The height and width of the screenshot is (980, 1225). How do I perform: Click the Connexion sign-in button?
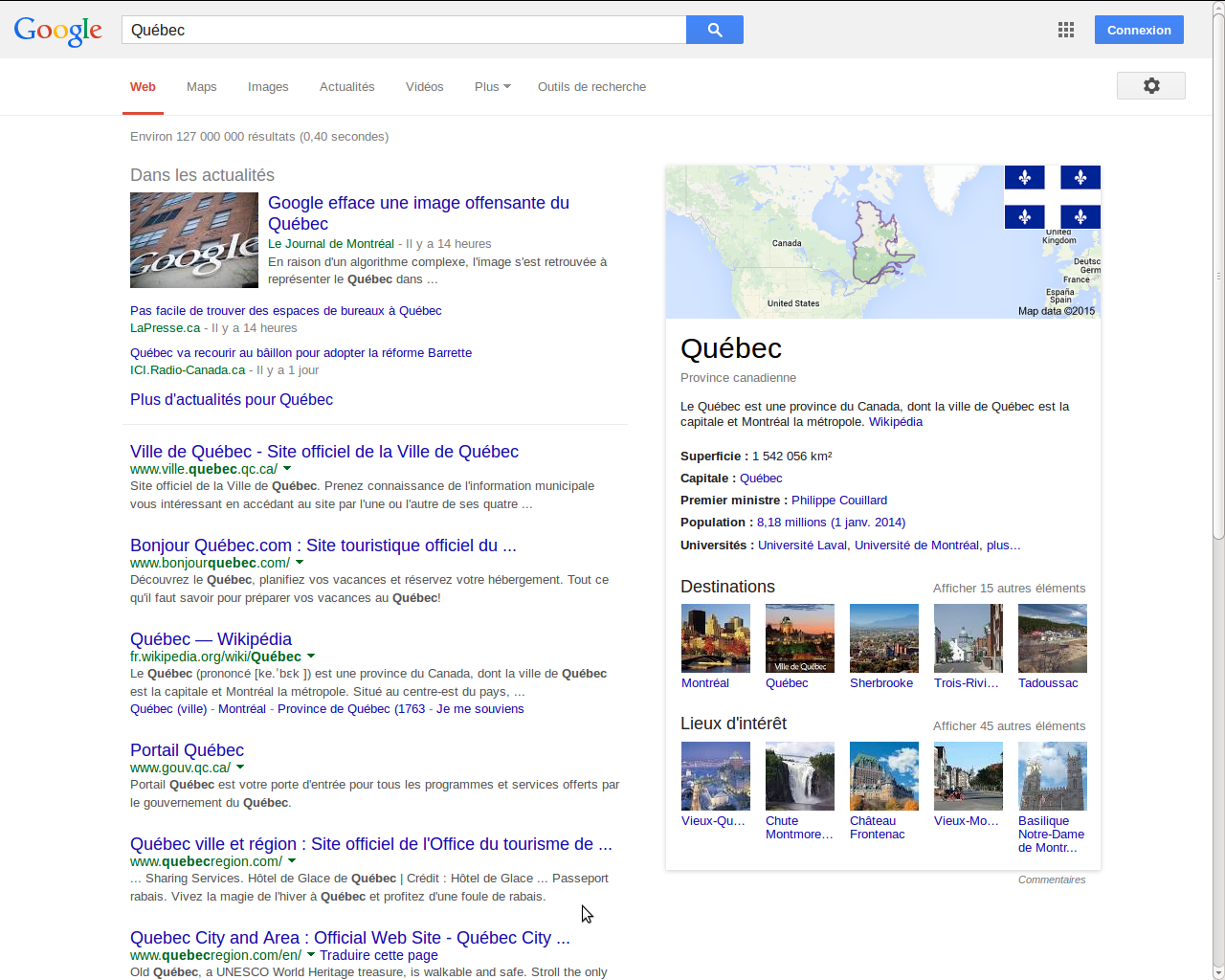tap(1139, 30)
